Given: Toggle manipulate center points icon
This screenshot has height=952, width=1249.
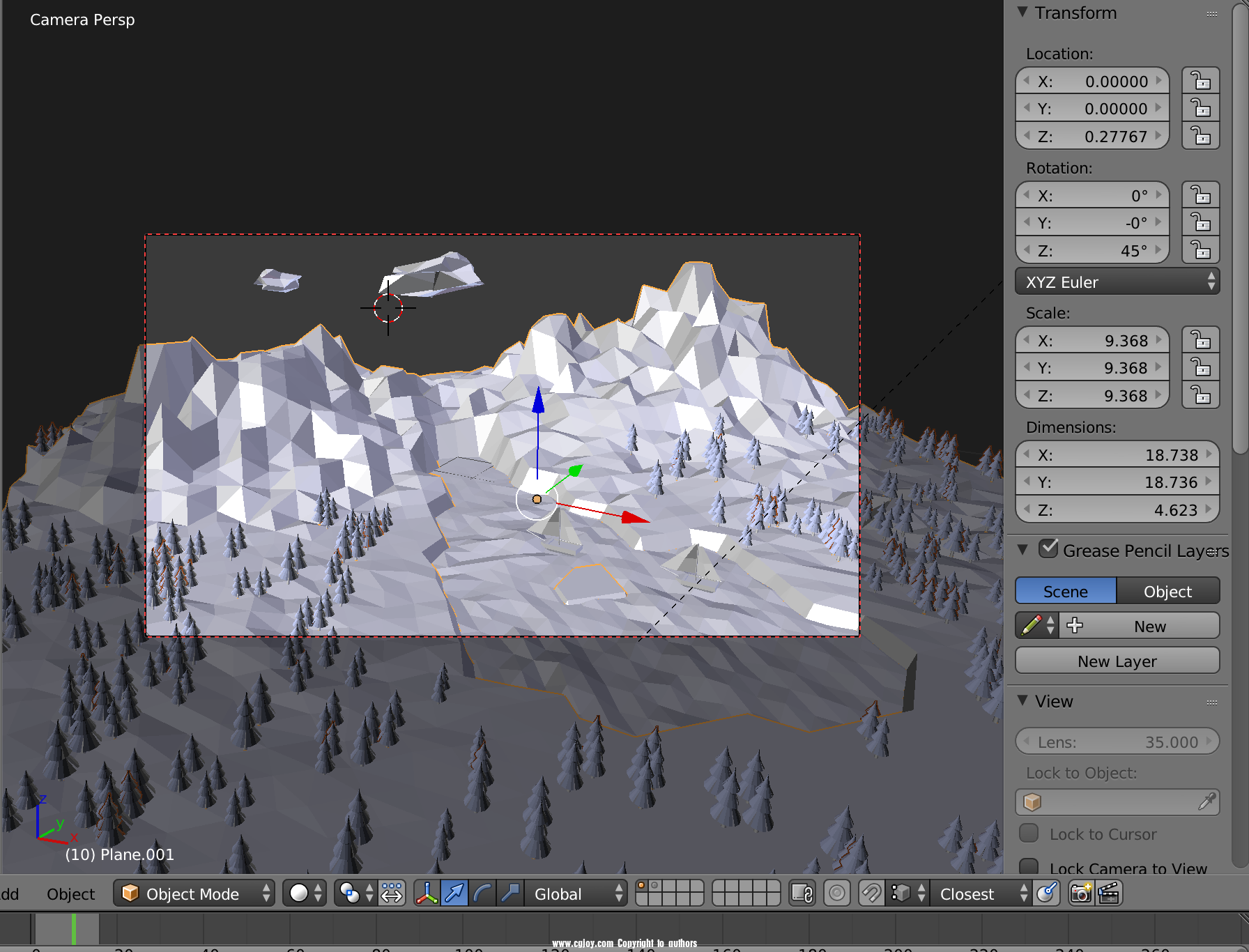Looking at the screenshot, I should (392, 893).
